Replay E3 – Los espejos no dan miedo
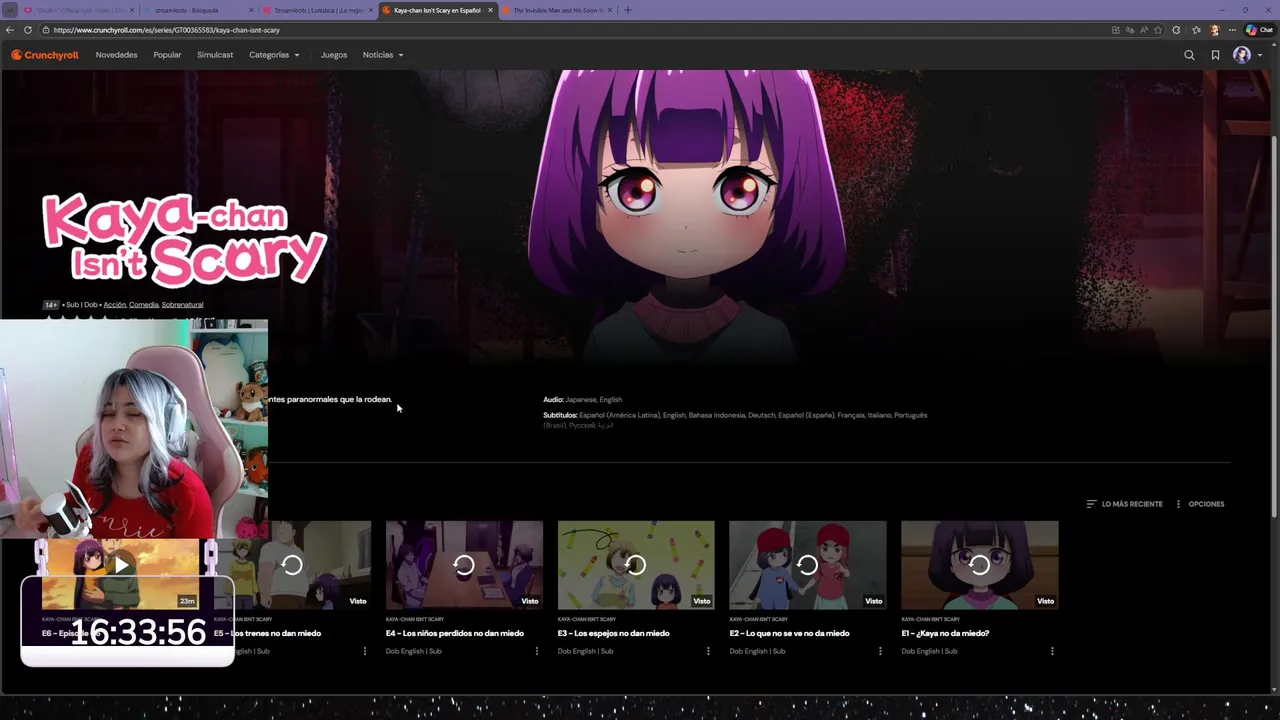 636,565
